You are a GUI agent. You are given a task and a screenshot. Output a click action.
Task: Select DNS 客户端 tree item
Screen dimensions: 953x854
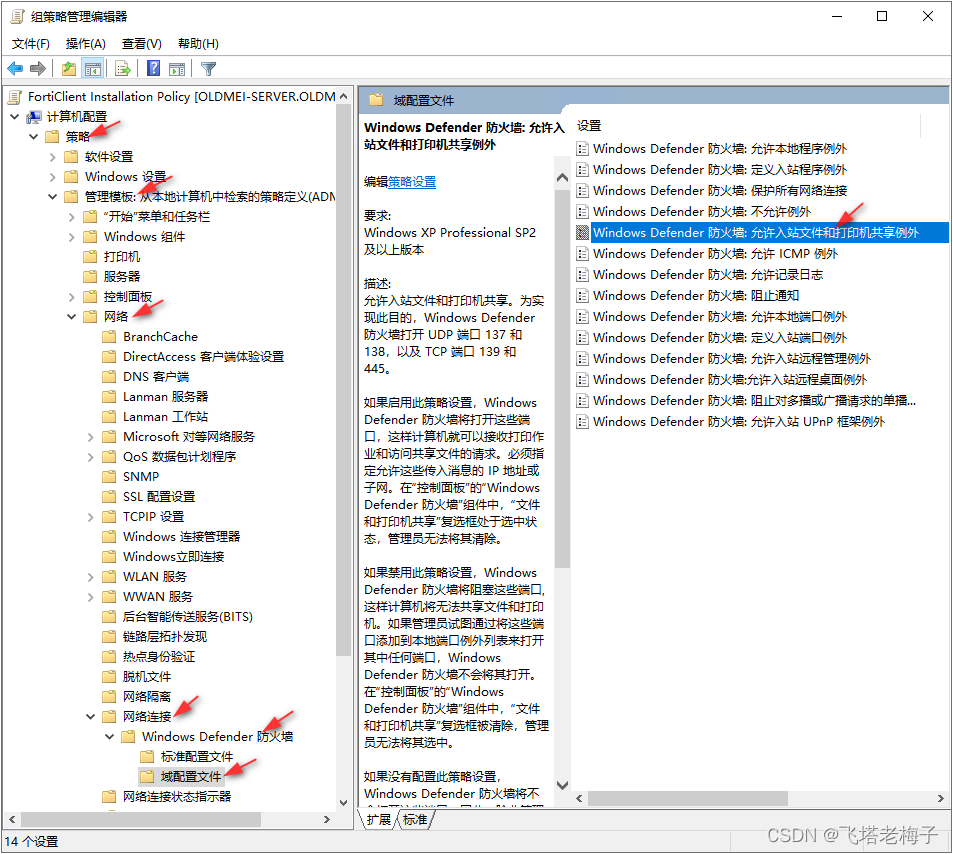pyautogui.click(x=156, y=377)
